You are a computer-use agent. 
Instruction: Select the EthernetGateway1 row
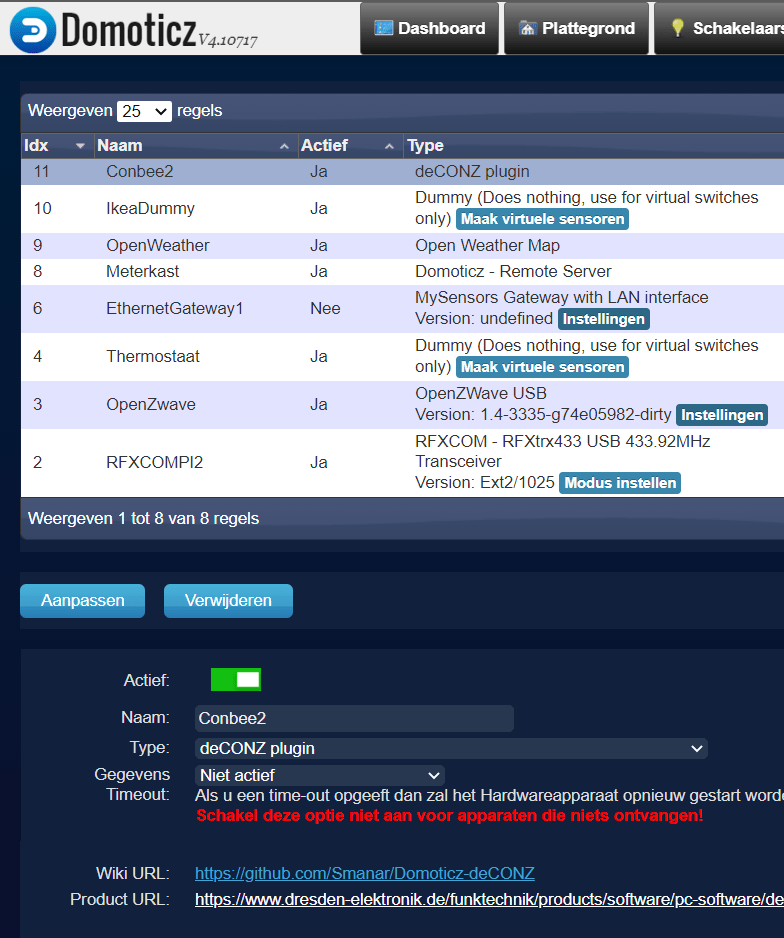[x=402, y=309]
